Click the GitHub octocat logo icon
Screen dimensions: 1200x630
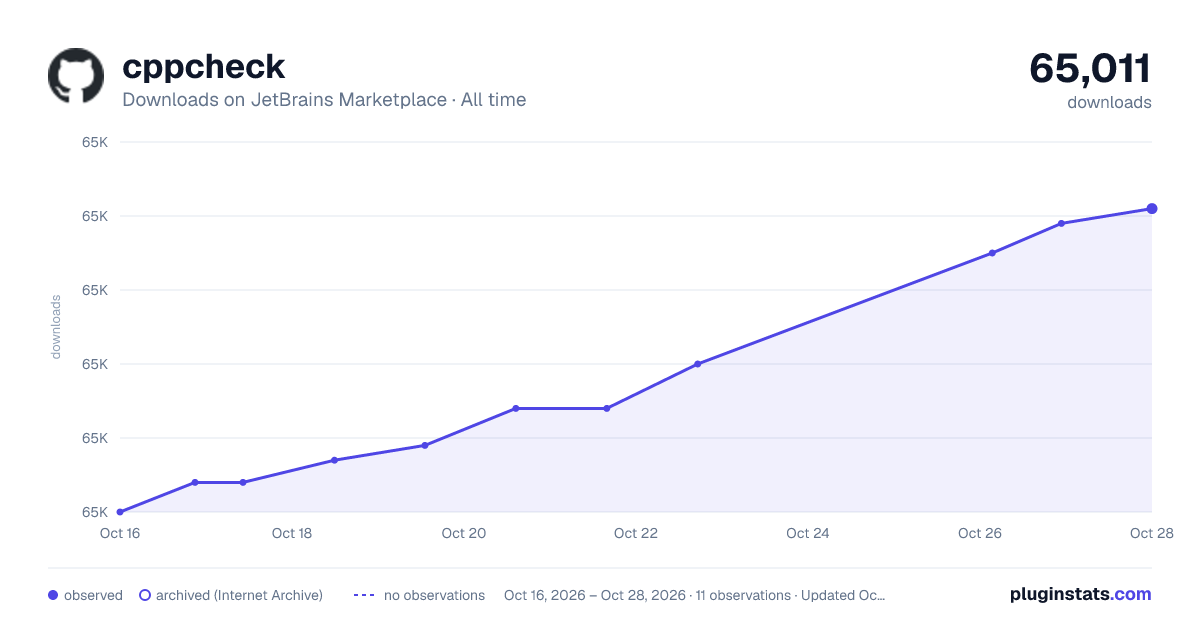(x=76, y=76)
